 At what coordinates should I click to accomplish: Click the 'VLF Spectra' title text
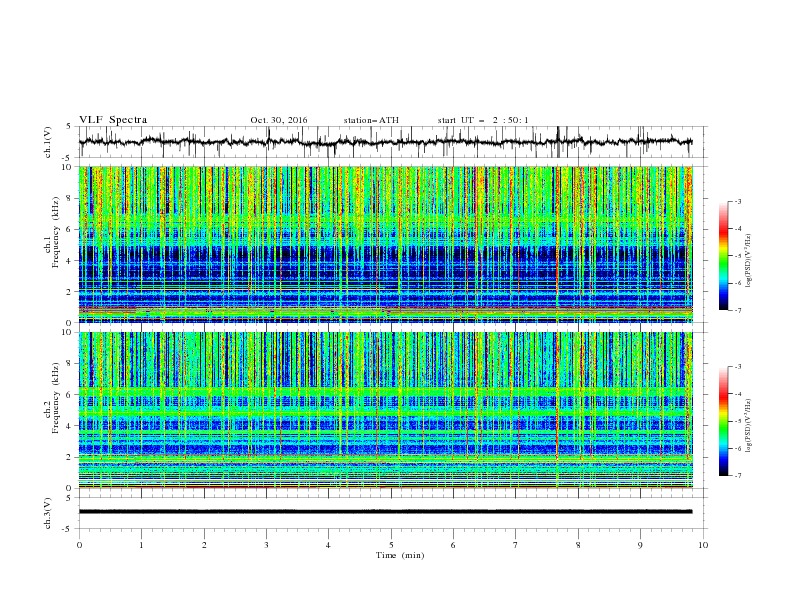[x=113, y=120]
